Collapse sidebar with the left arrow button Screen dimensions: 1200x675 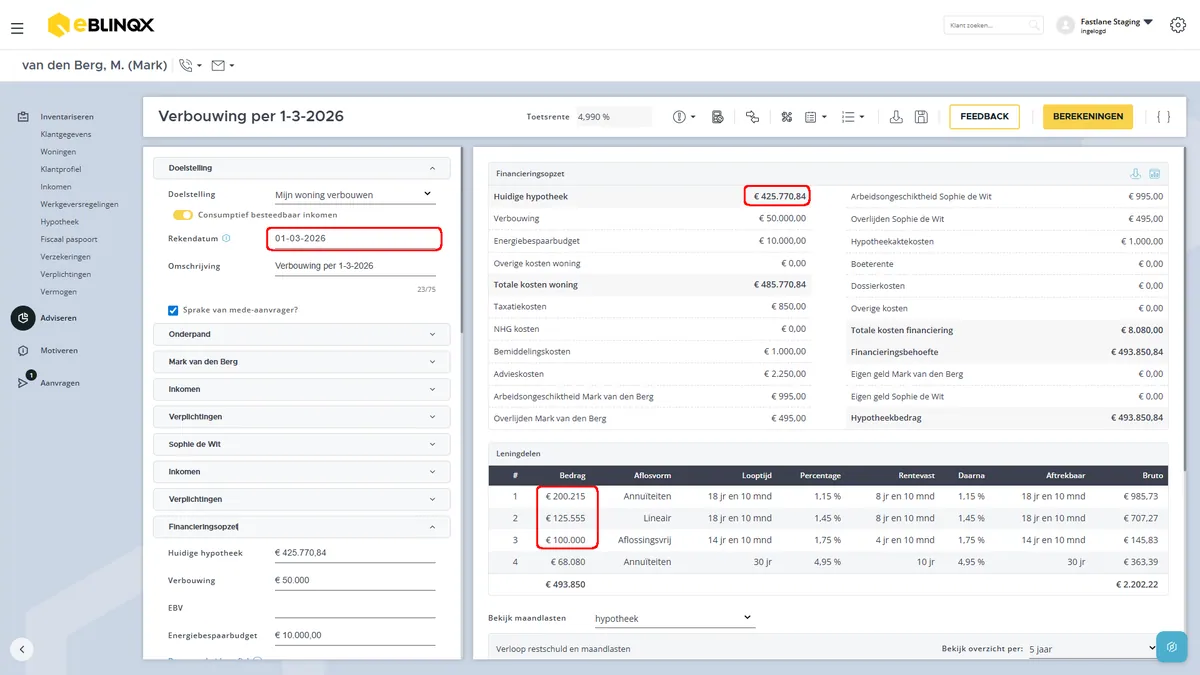(x=22, y=649)
